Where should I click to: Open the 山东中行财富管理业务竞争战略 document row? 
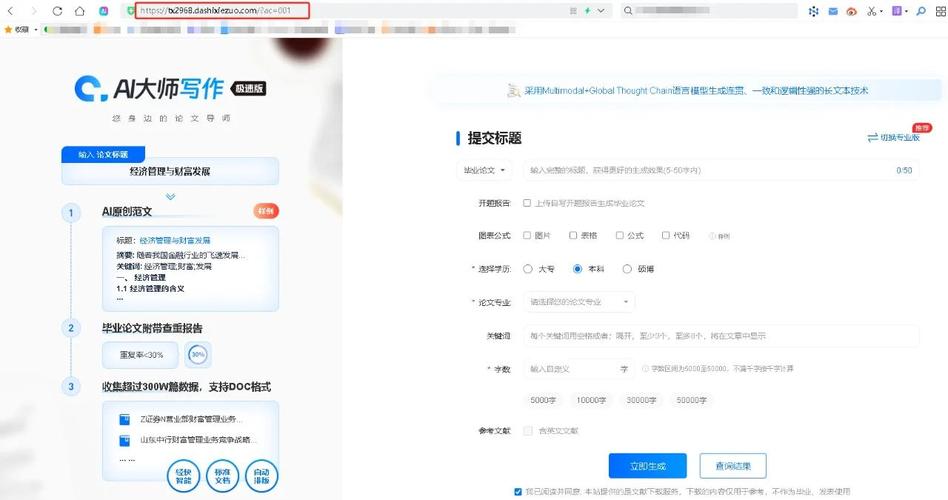(187, 440)
